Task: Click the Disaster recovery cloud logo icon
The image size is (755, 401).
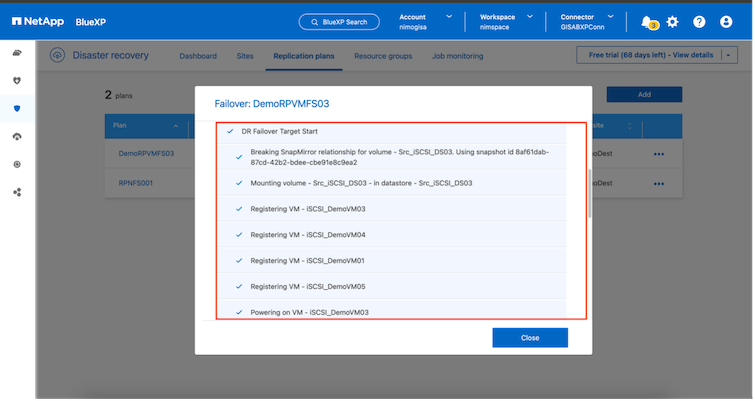Action: tap(57, 56)
